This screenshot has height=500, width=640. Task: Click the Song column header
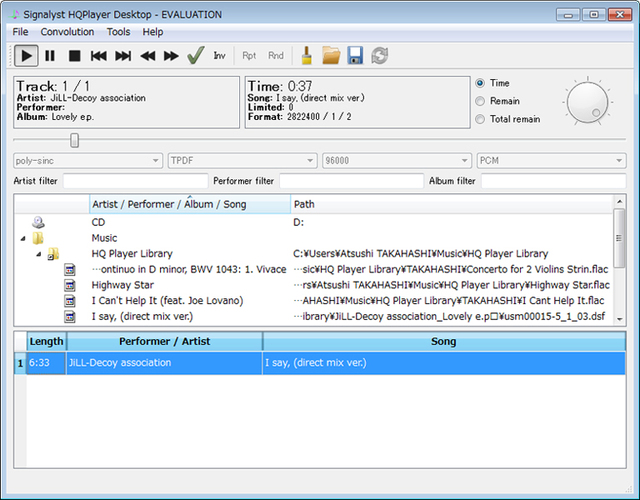click(x=443, y=342)
